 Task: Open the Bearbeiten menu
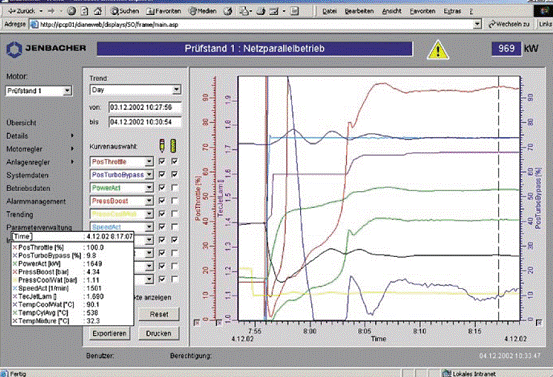point(359,11)
